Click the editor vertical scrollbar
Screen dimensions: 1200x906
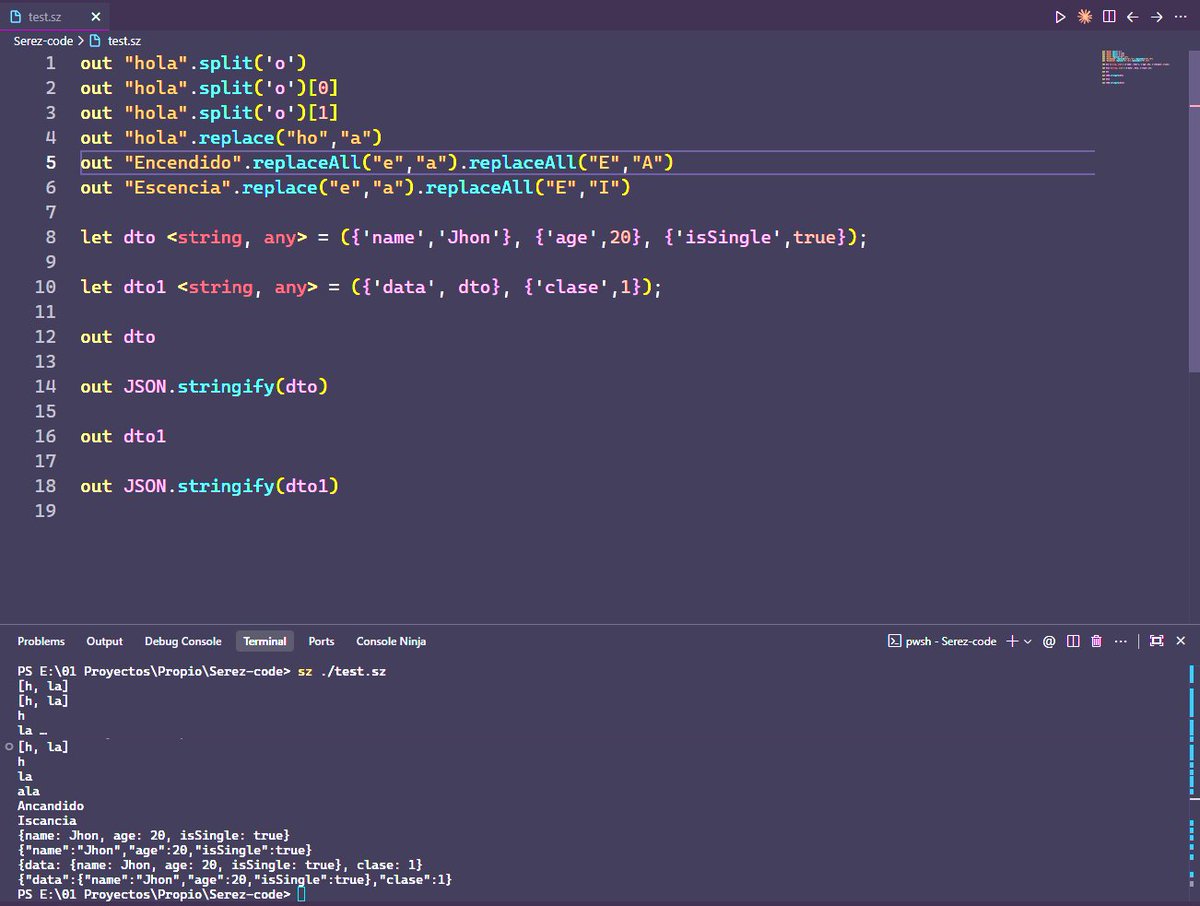[1194, 212]
